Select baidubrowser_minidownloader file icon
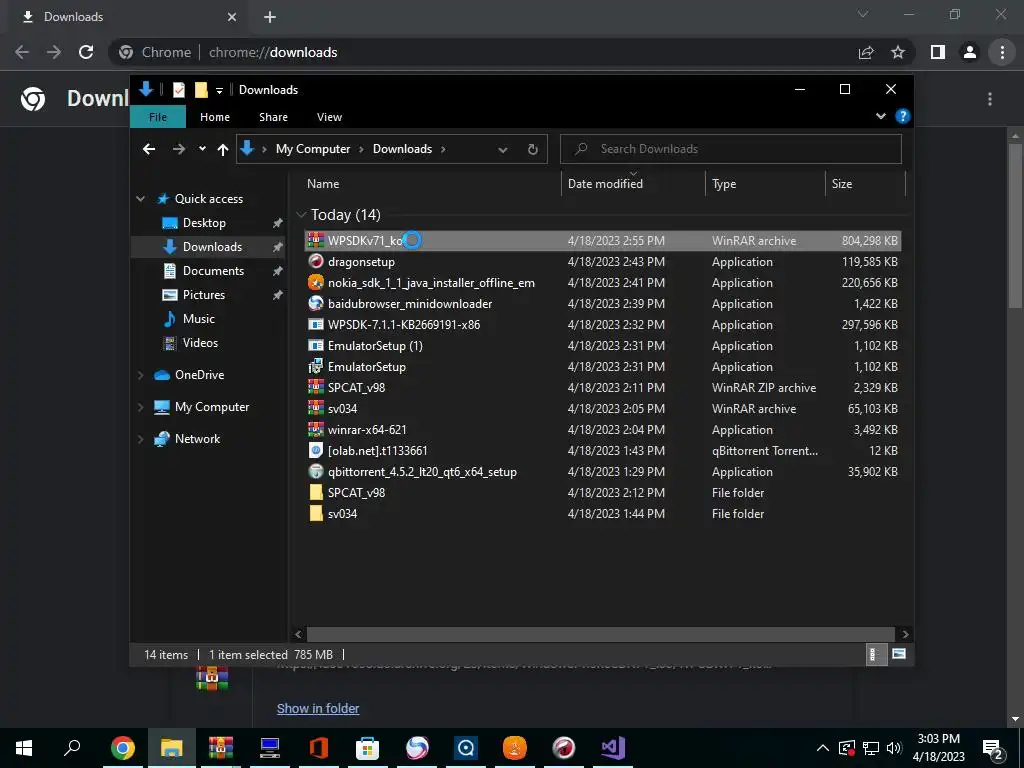 coord(316,303)
